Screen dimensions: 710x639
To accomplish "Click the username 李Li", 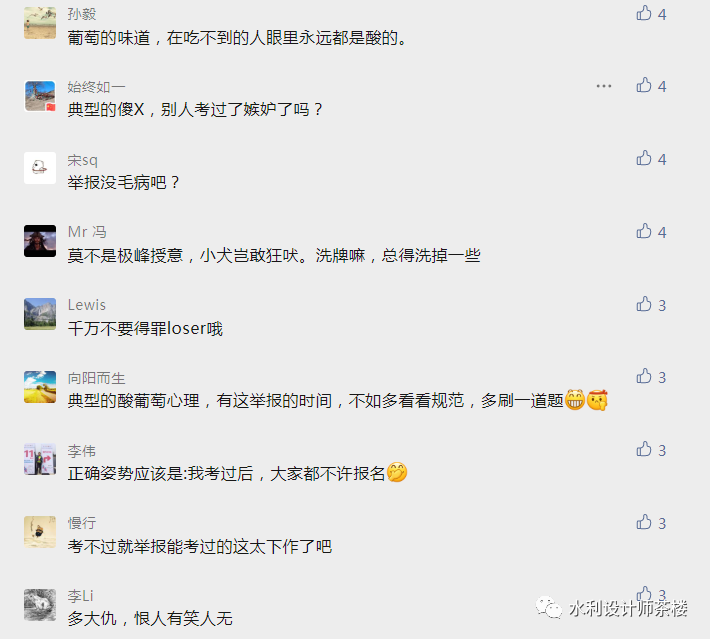I will [x=80, y=596].
